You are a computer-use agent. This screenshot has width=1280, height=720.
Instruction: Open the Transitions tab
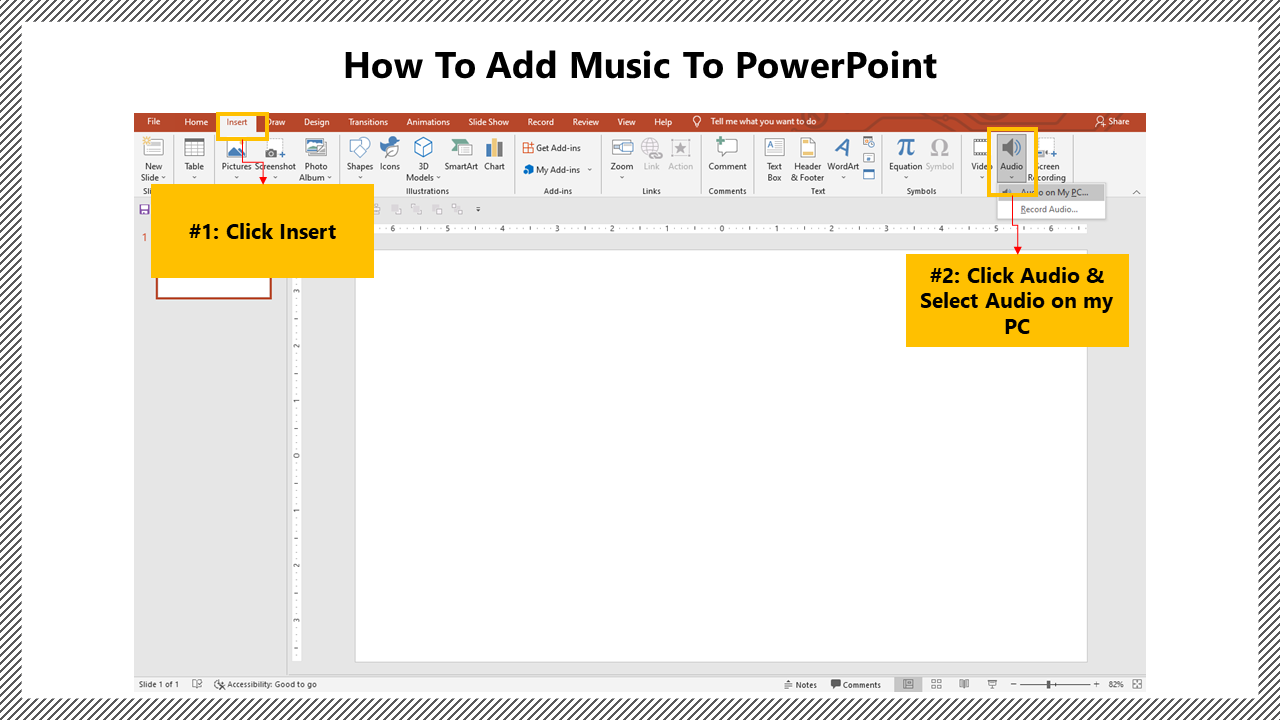pyautogui.click(x=368, y=122)
